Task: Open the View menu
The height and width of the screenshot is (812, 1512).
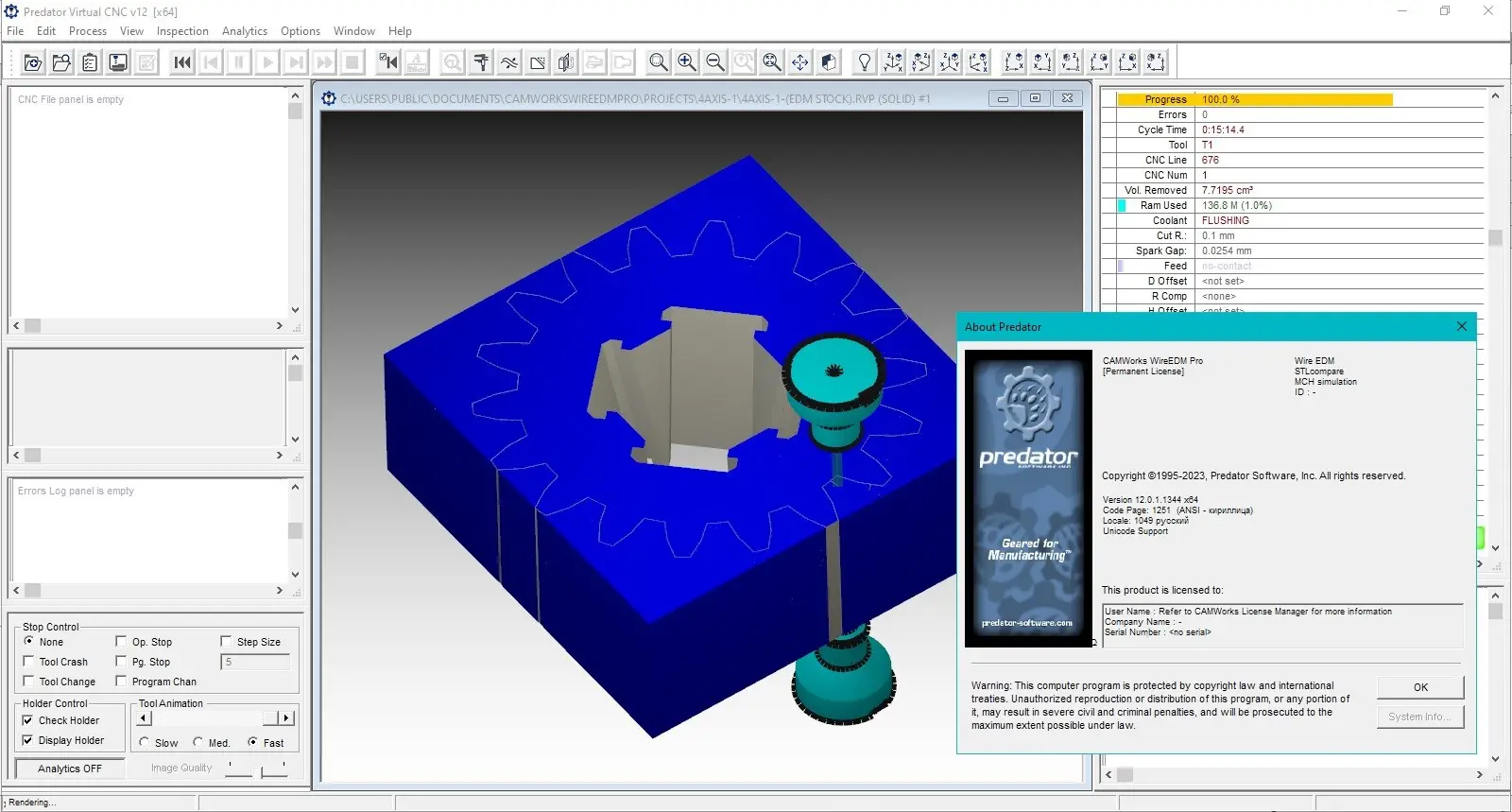Action: [131, 31]
